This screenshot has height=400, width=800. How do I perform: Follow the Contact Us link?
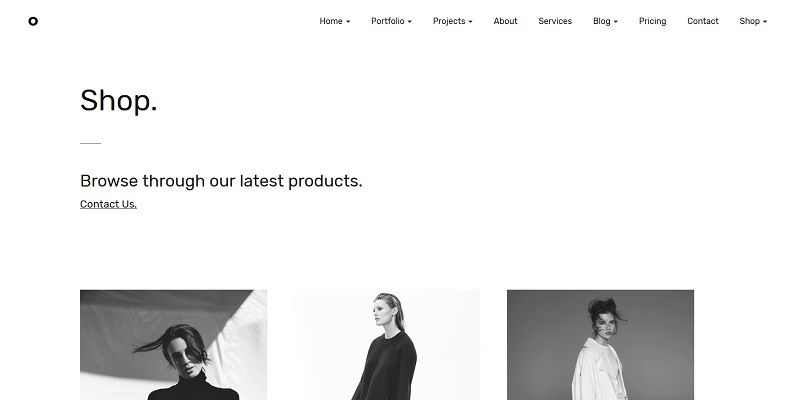tap(108, 204)
